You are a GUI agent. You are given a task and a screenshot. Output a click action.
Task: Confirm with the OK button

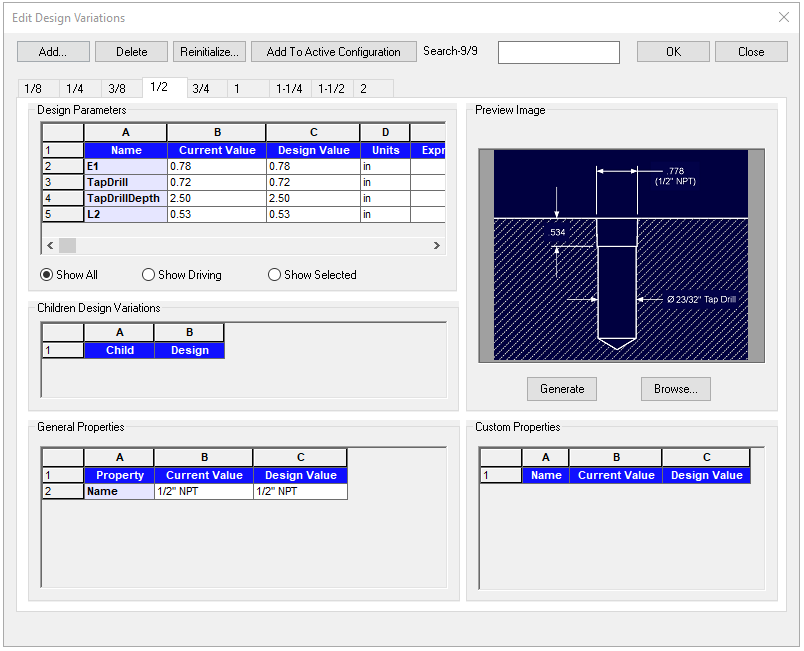[673, 52]
